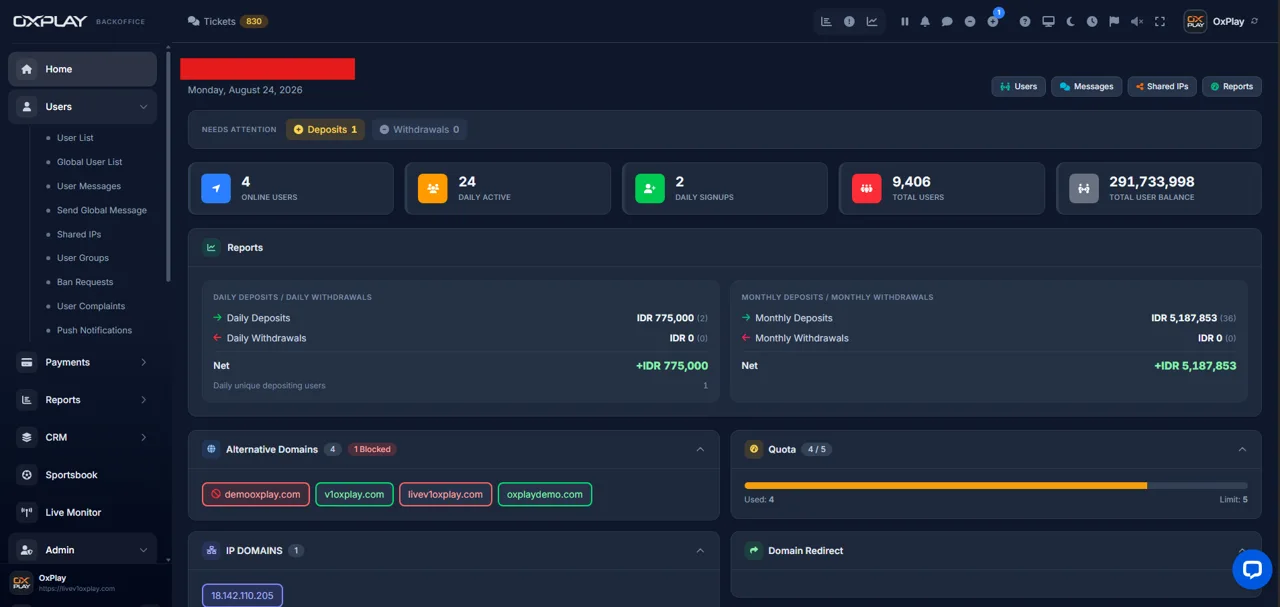
Task: Click the minus circle icon in top toolbar
Action: click(970, 21)
